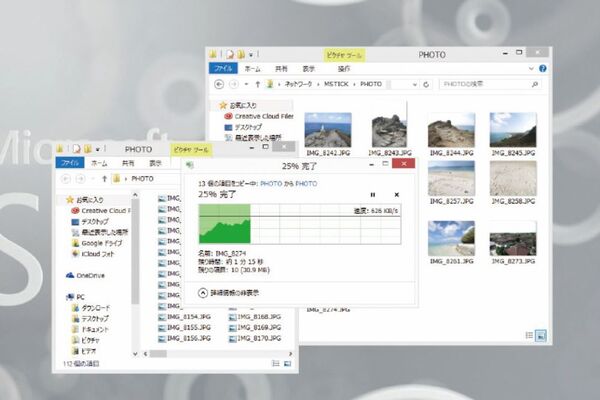The height and width of the screenshot is (400, 600).
Task: Open ピクチャ folder under PC
Action: pyautogui.click(x=86, y=340)
